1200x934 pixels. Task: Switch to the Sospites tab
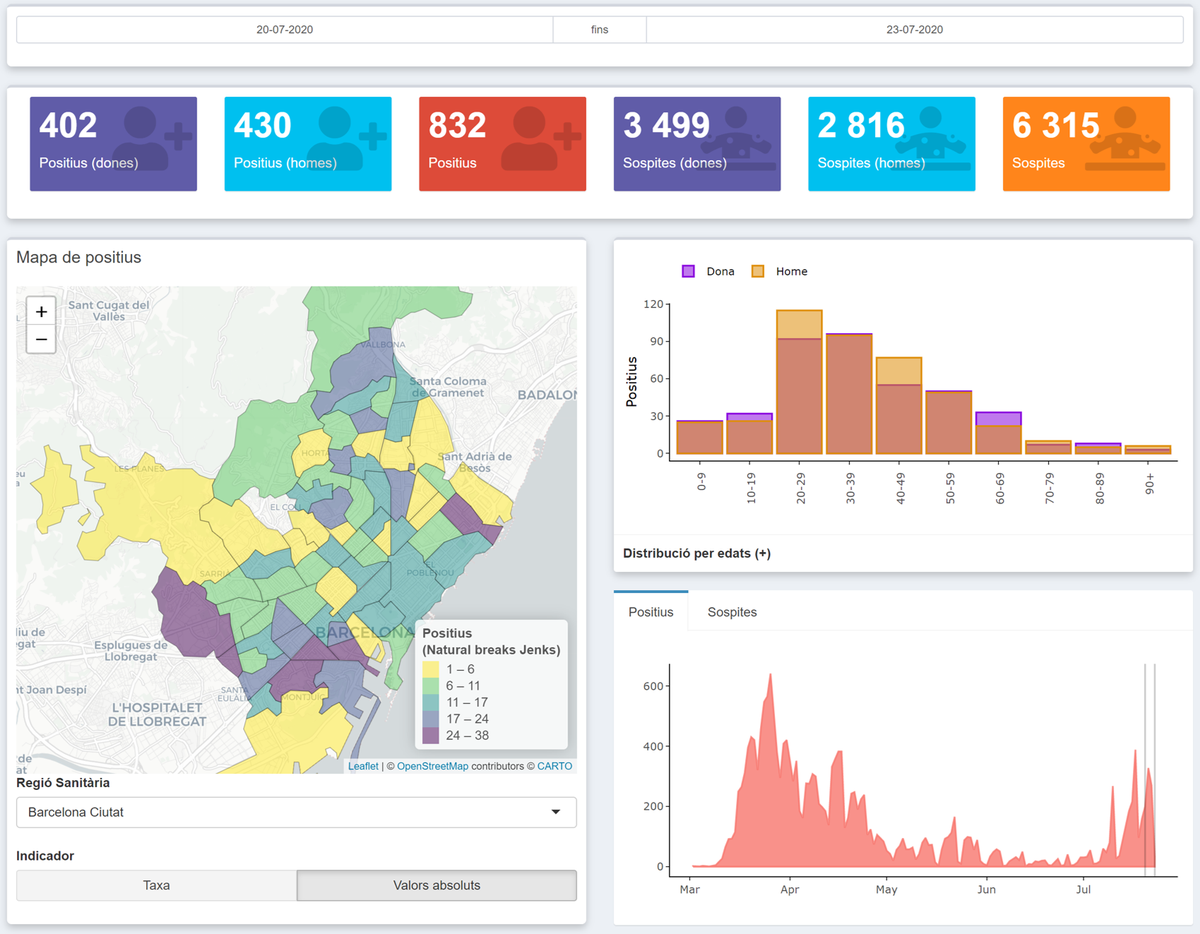[732, 611]
